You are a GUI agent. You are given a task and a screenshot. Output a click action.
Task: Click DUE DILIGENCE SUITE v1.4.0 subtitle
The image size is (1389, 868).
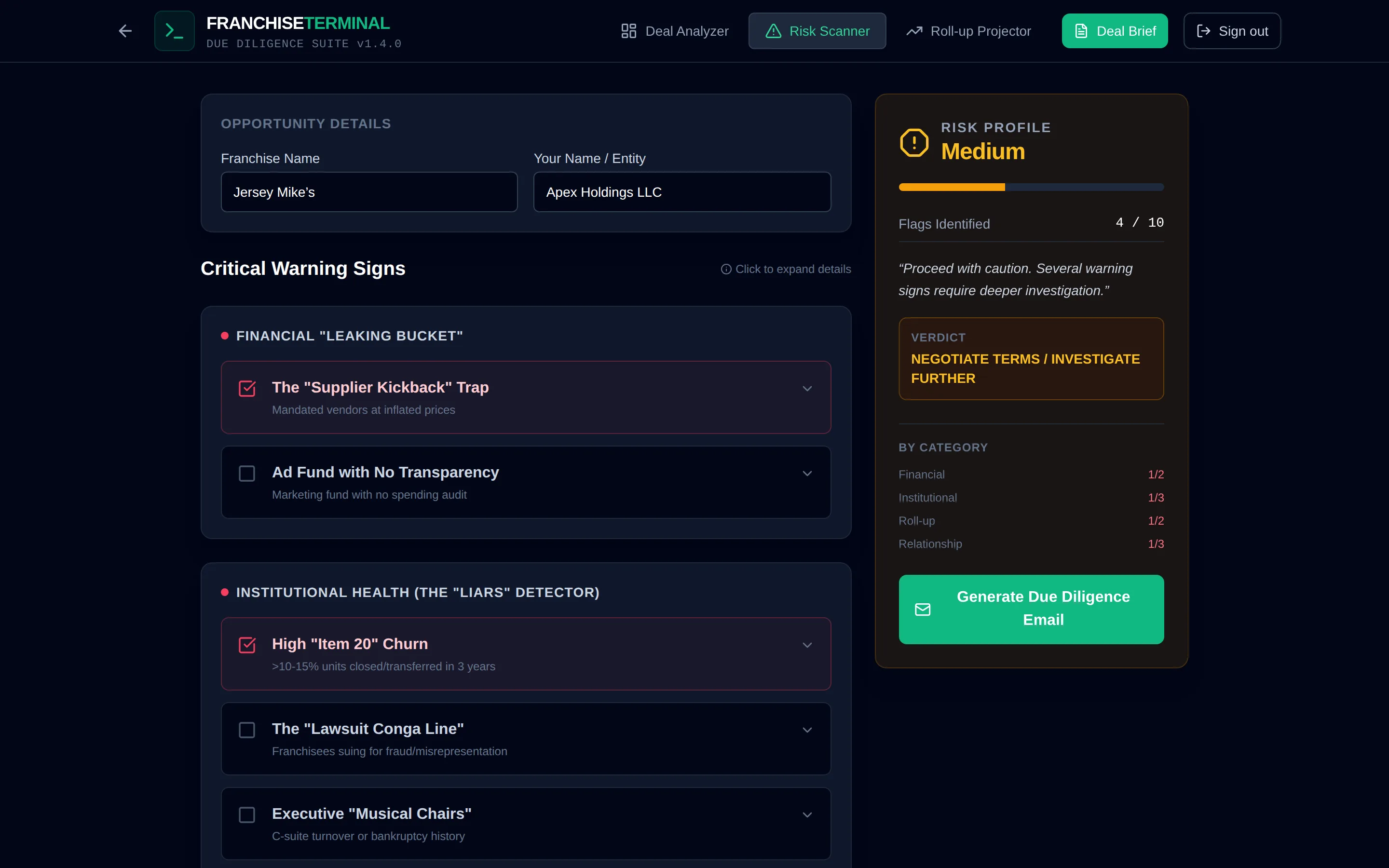(304, 44)
